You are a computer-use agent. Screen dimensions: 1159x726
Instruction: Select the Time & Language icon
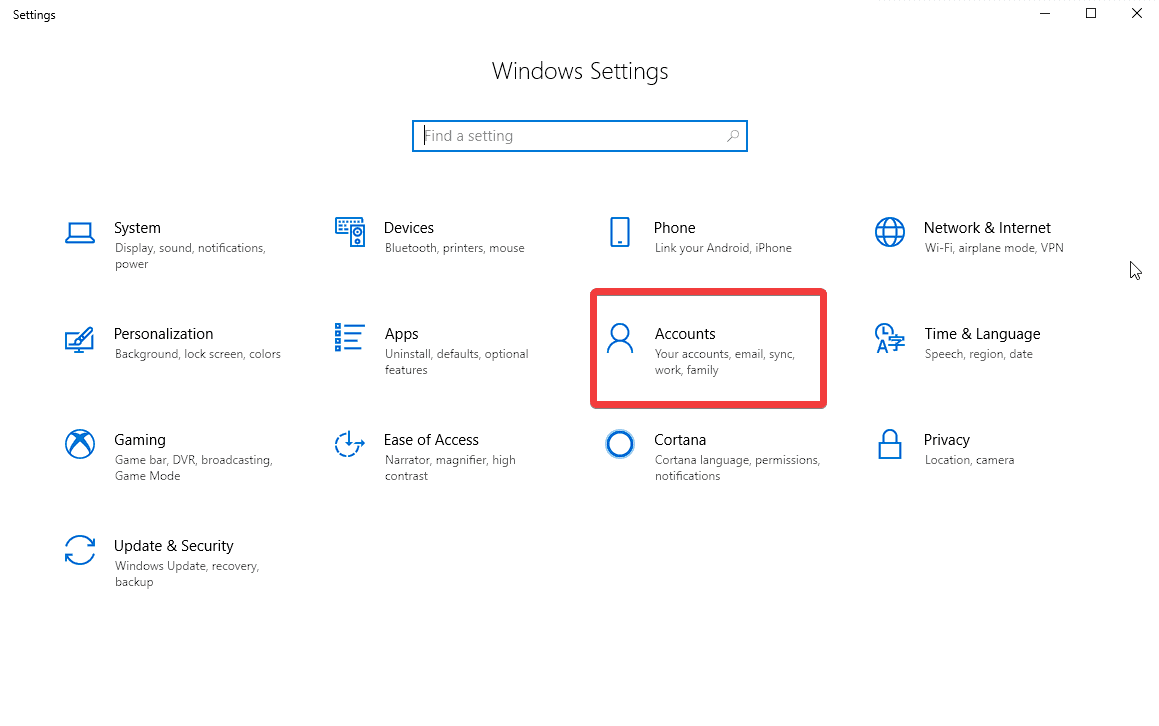pos(890,340)
